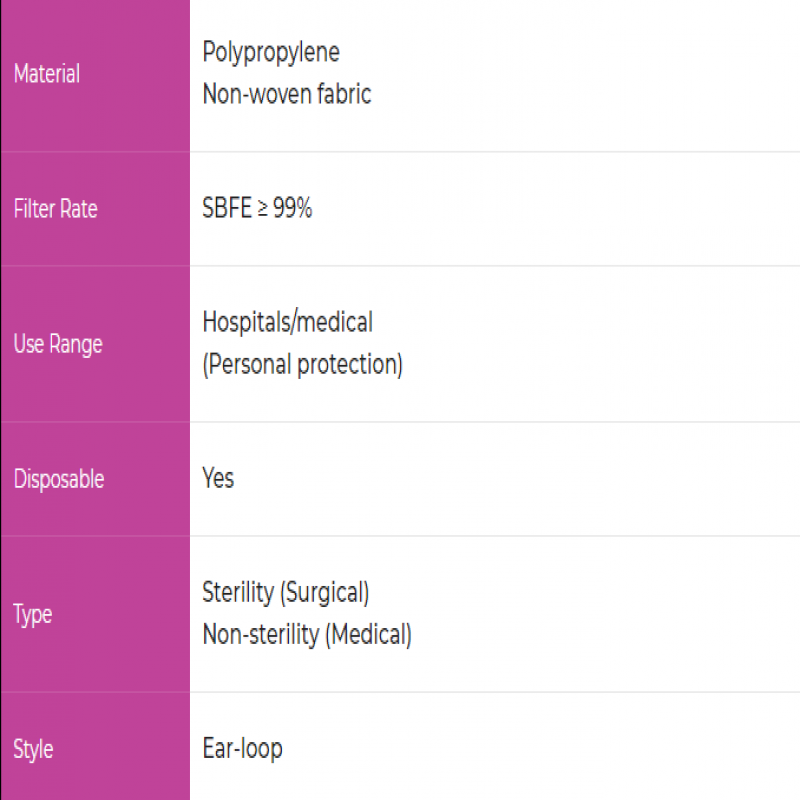Image resolution: width=800 pixels, height=800 pixels.
Task: Click the Type row label
Action: click(x=33, y=615)
